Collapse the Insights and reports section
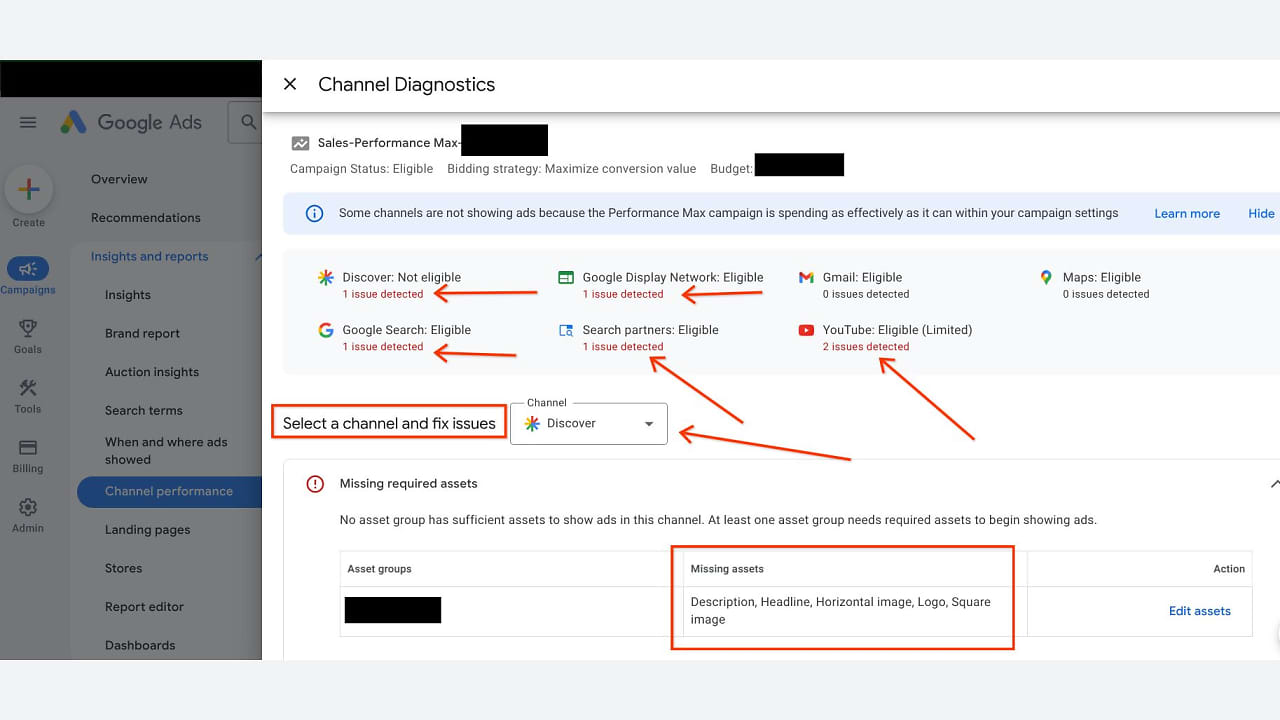Image resolution: width=1280 pixels, height=720 pixels. [x=258, y=257]
